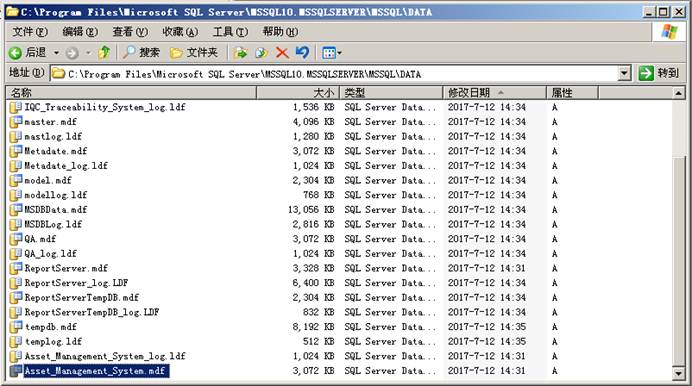This screenshot has height=386, width=692.
Task: Click the model.mdf file icon
Action: point(16,180)
